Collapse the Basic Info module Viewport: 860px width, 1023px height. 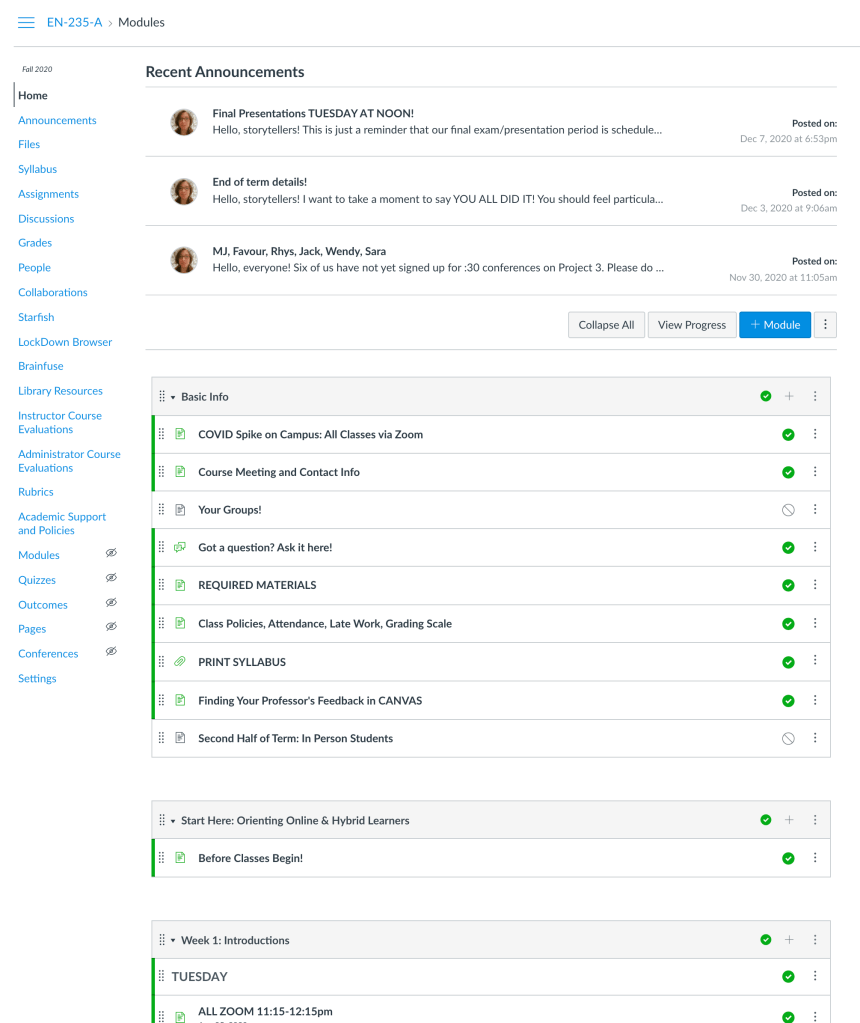point(173,397)
